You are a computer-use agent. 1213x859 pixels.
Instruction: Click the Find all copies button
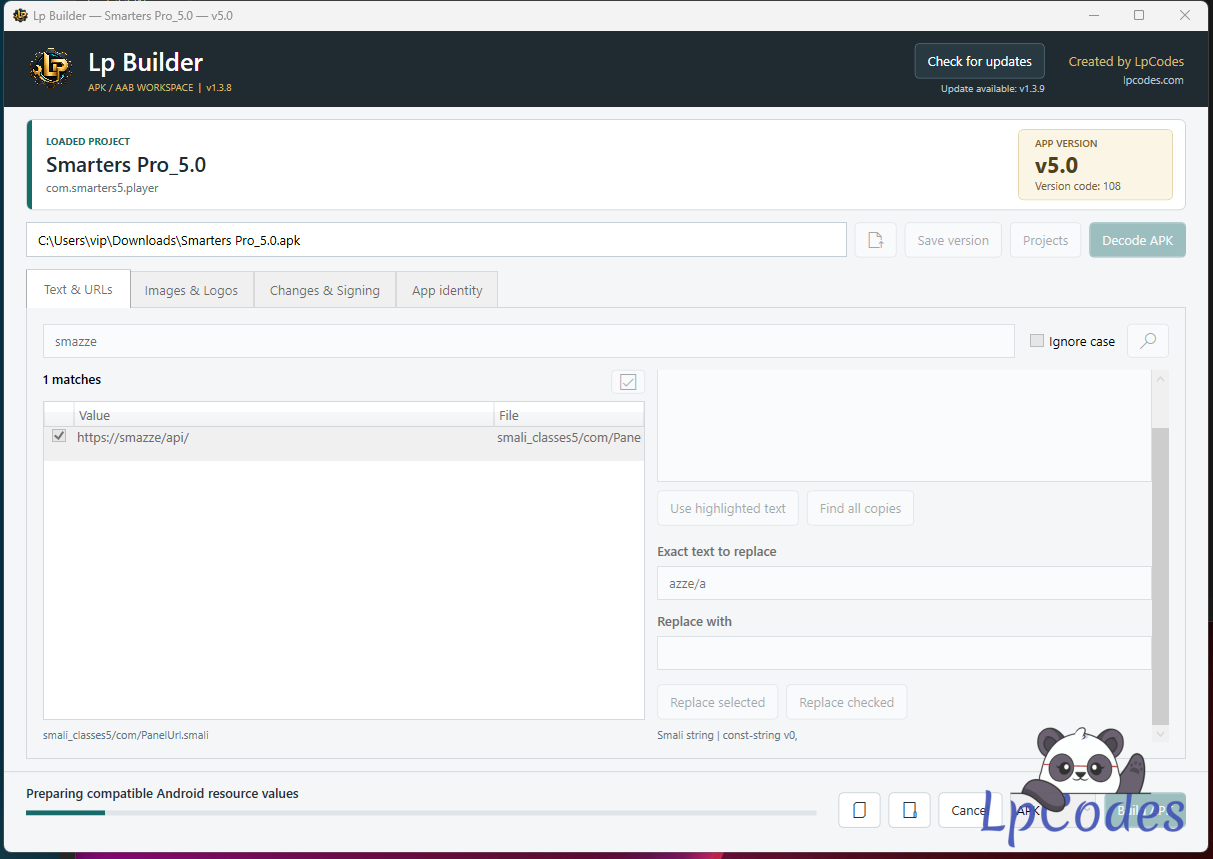click(x=860, y=508)
